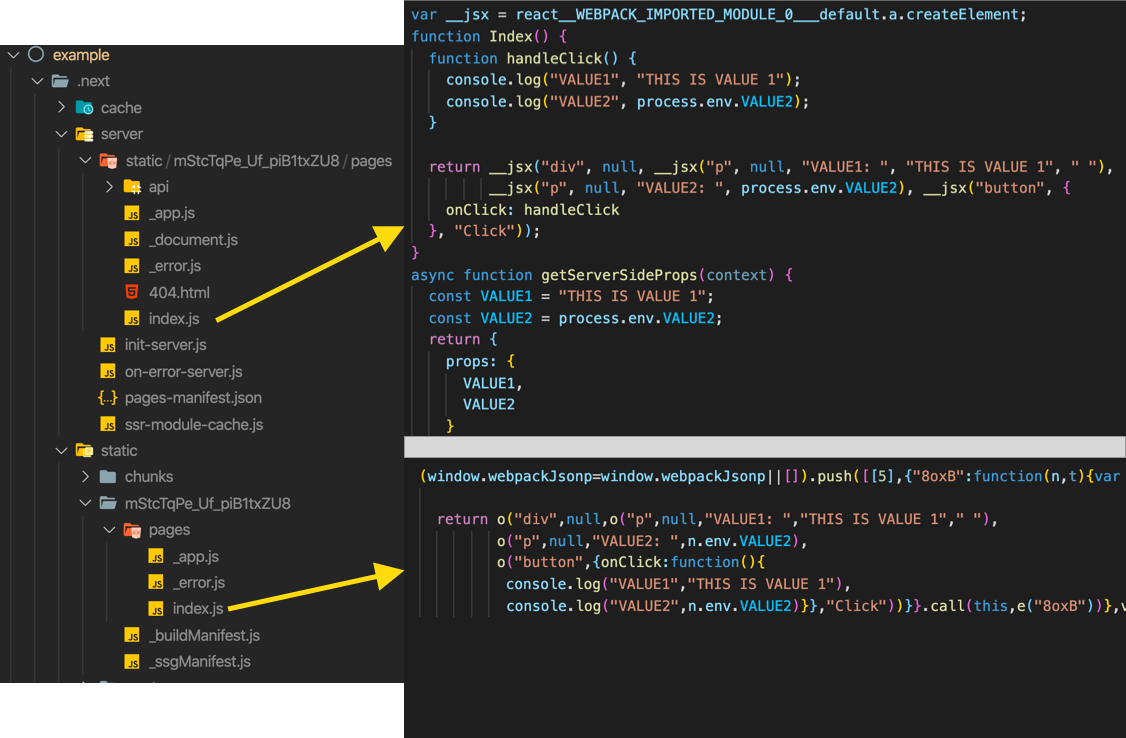Select the chunks folder label
Viewport: 1126px width, 738px height.
[x=149, y=477]
